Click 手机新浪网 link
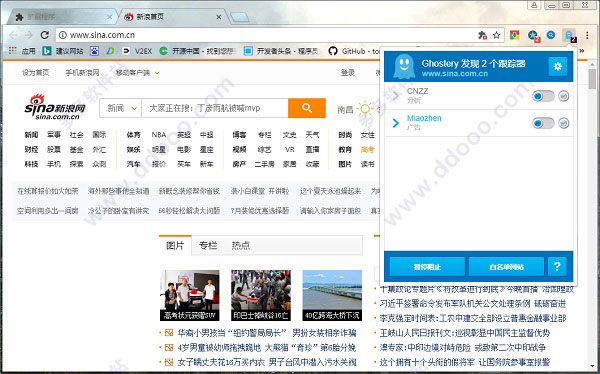The image size is (600, 374). click(x=82, y=72)
